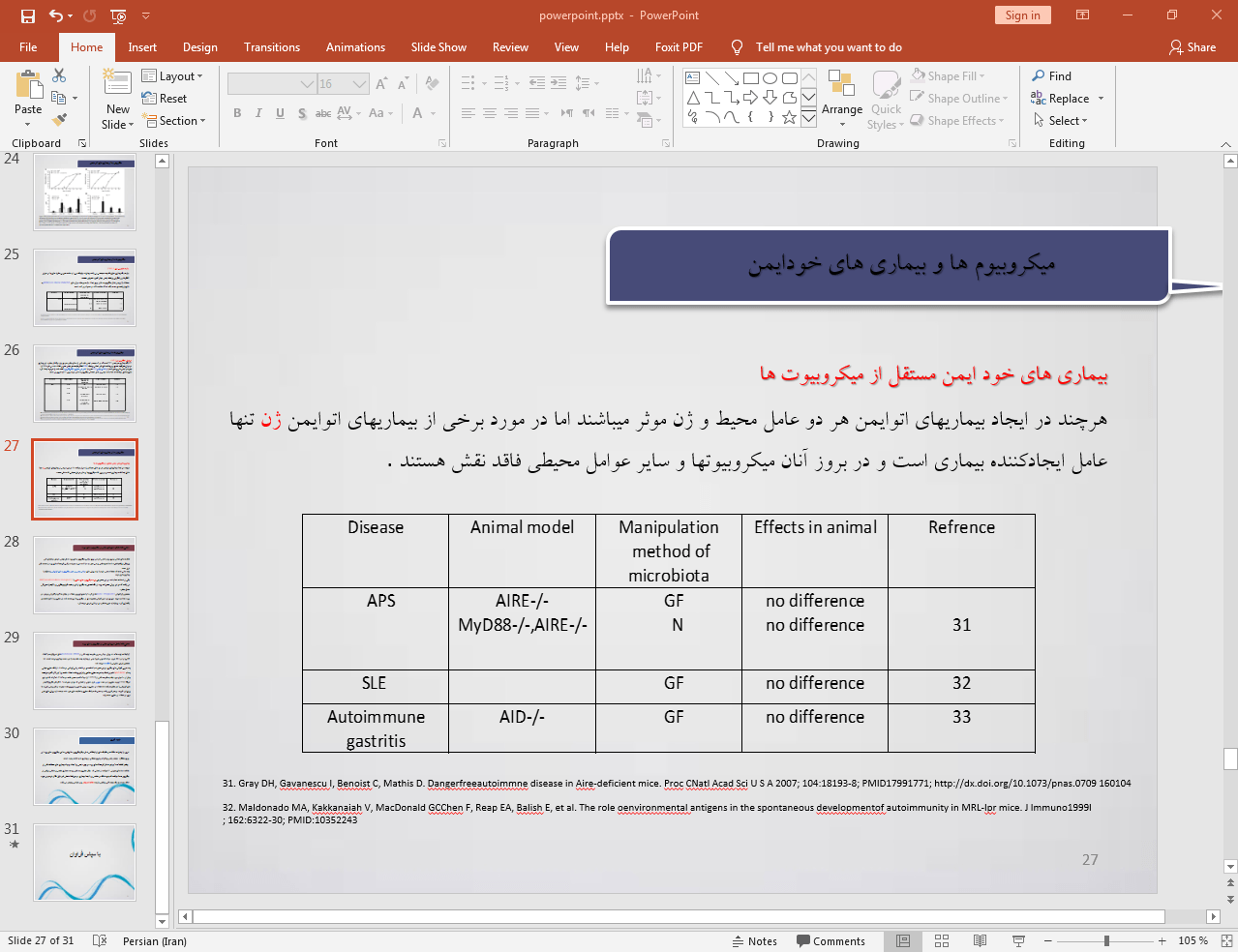The height and width of the screenshot is (952, 1238).
Task: Choose the right arrow shape in gallery
Action: pyautogui.click(x=750, y=98)
